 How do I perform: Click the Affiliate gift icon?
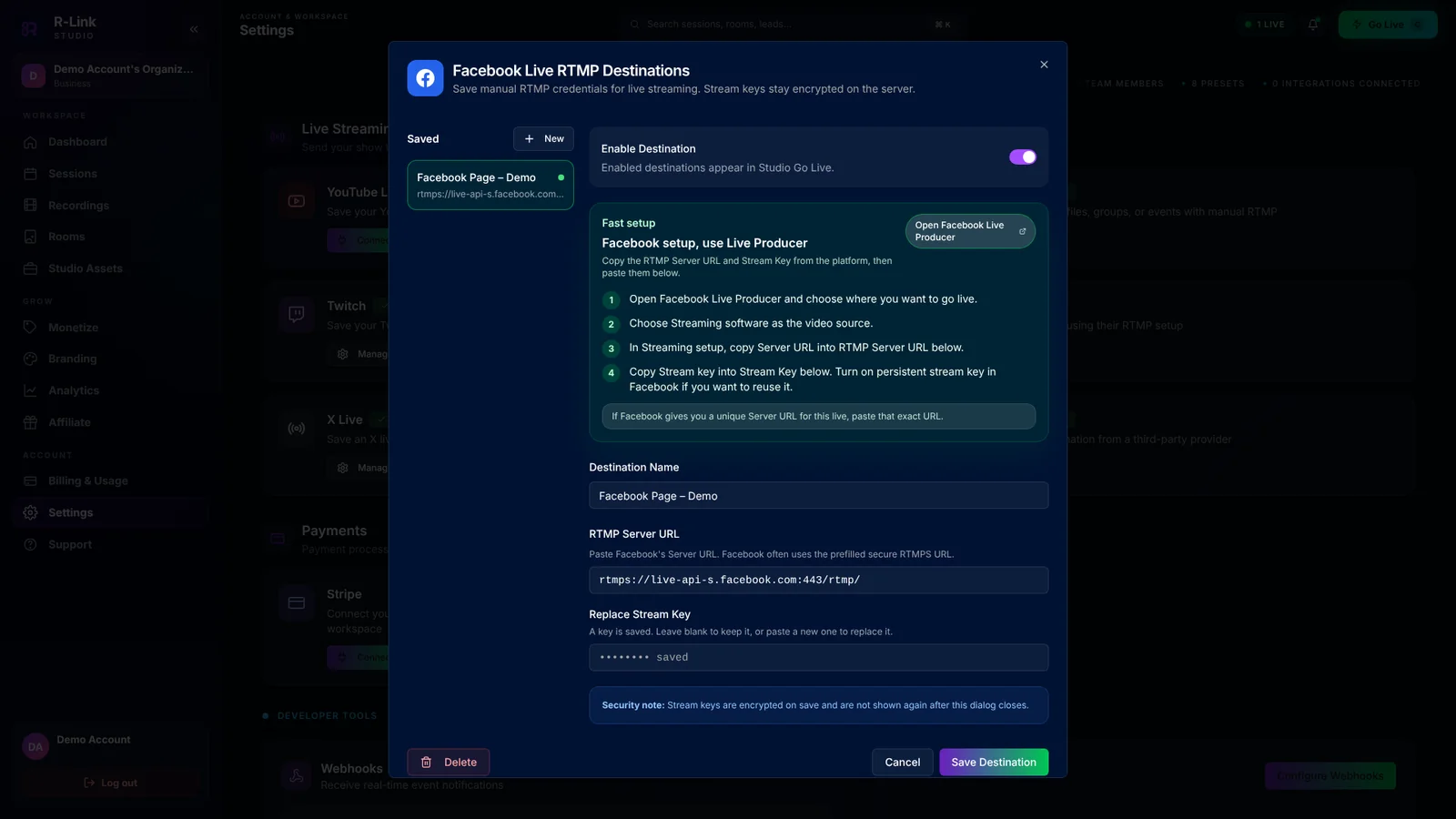(30, 422)
